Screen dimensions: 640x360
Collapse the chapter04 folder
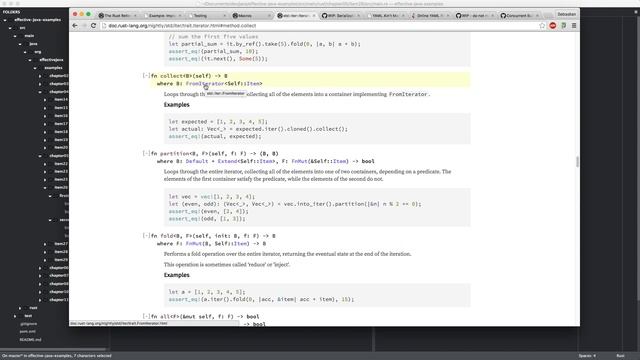(x=40, y=92)
